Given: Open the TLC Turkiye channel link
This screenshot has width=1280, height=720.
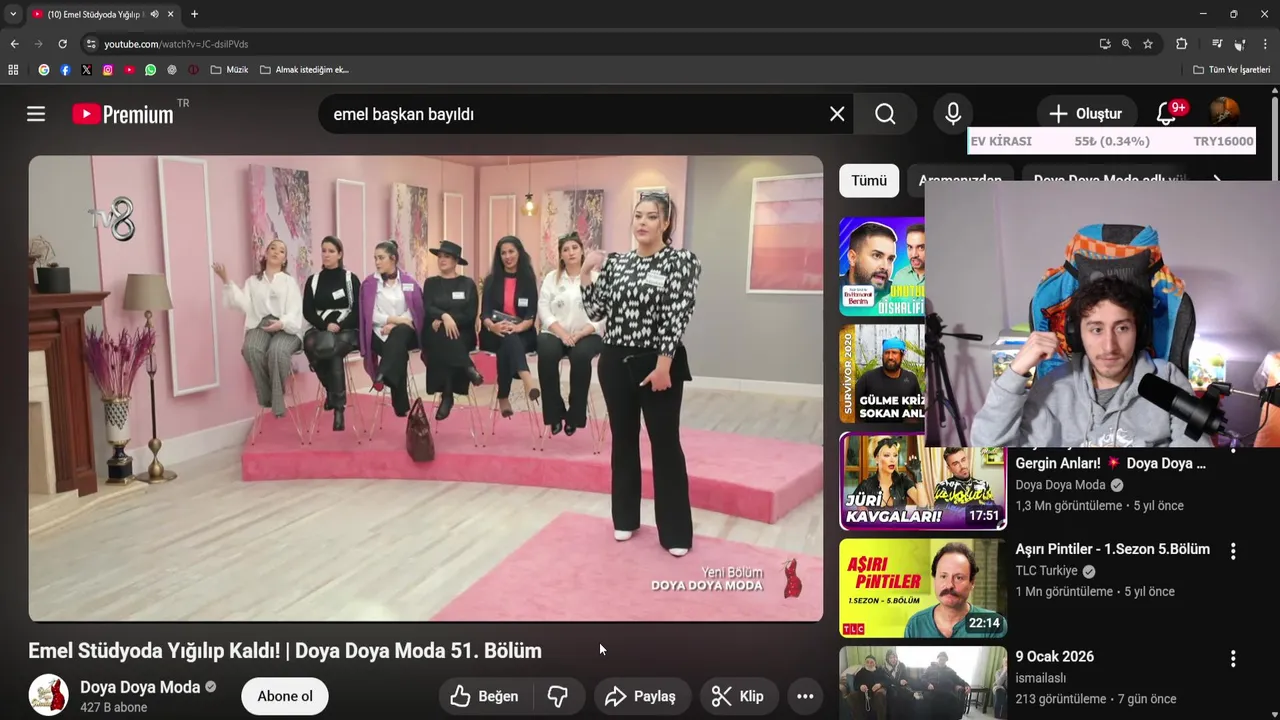Looking at the screenshot, I should coord(1047,571).
